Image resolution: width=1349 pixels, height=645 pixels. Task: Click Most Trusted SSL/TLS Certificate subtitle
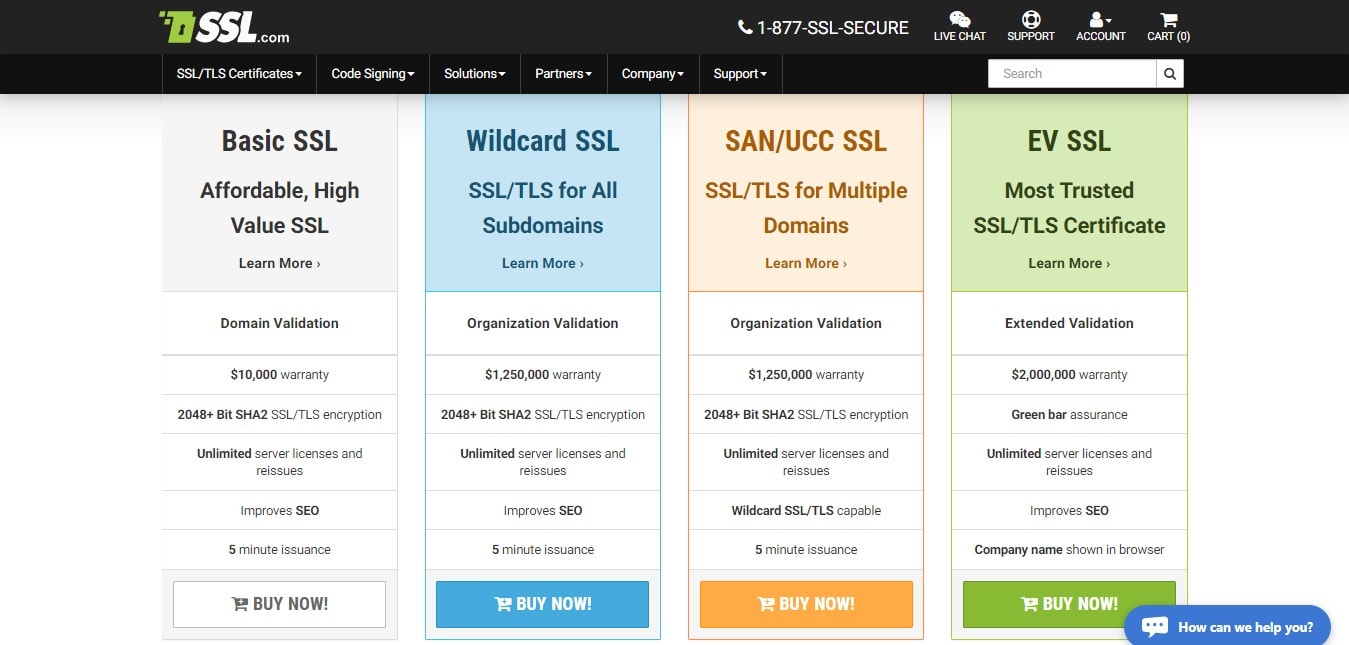(x=1069, y=208)
